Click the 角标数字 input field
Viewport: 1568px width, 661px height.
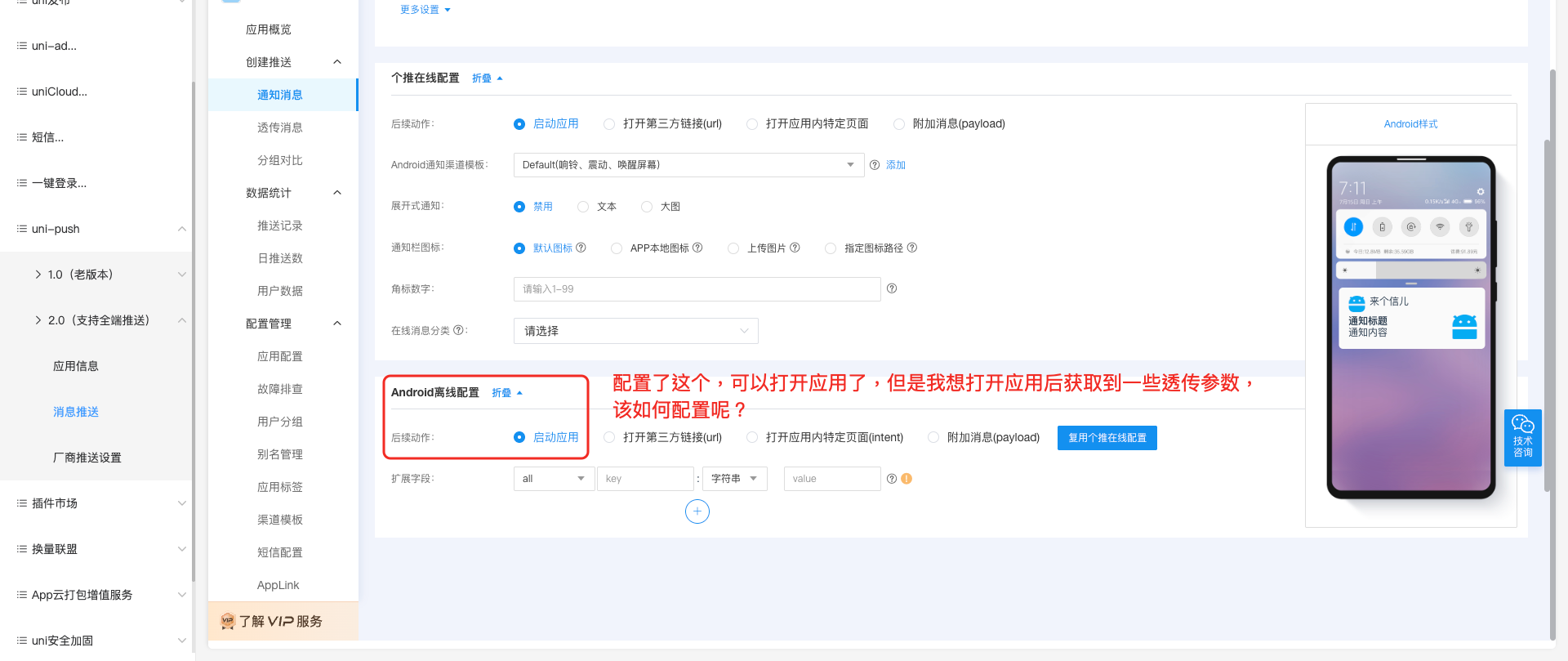(x=696, y=289)
